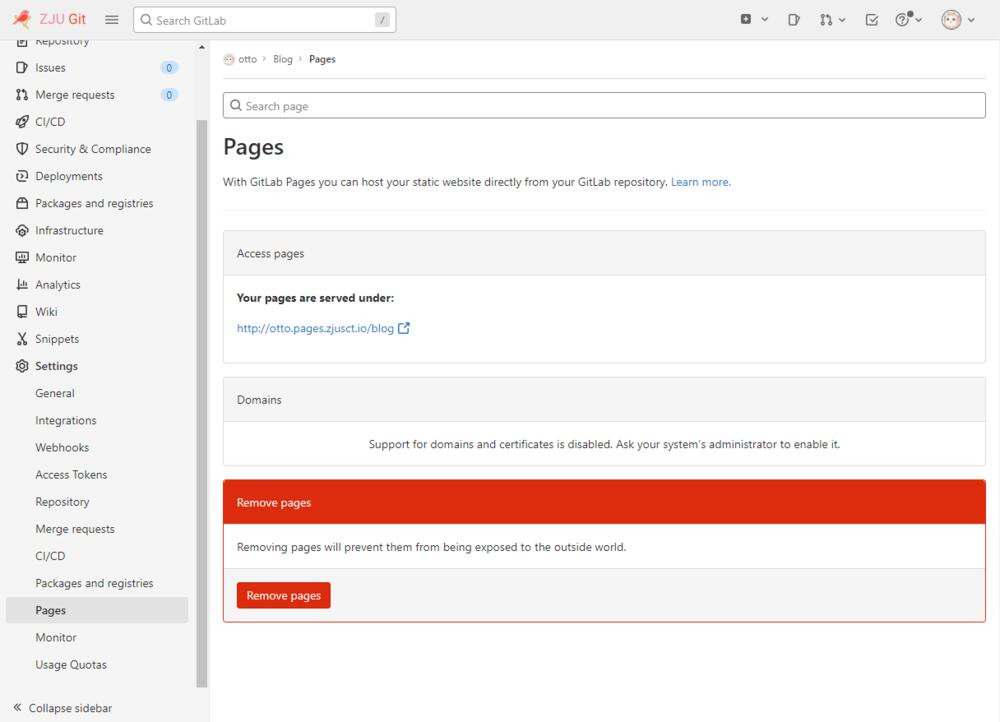Screen dimensions: 1000x722
Task: Expand the Merge requests dropdown in the top bar
Action: pos(832,20)
